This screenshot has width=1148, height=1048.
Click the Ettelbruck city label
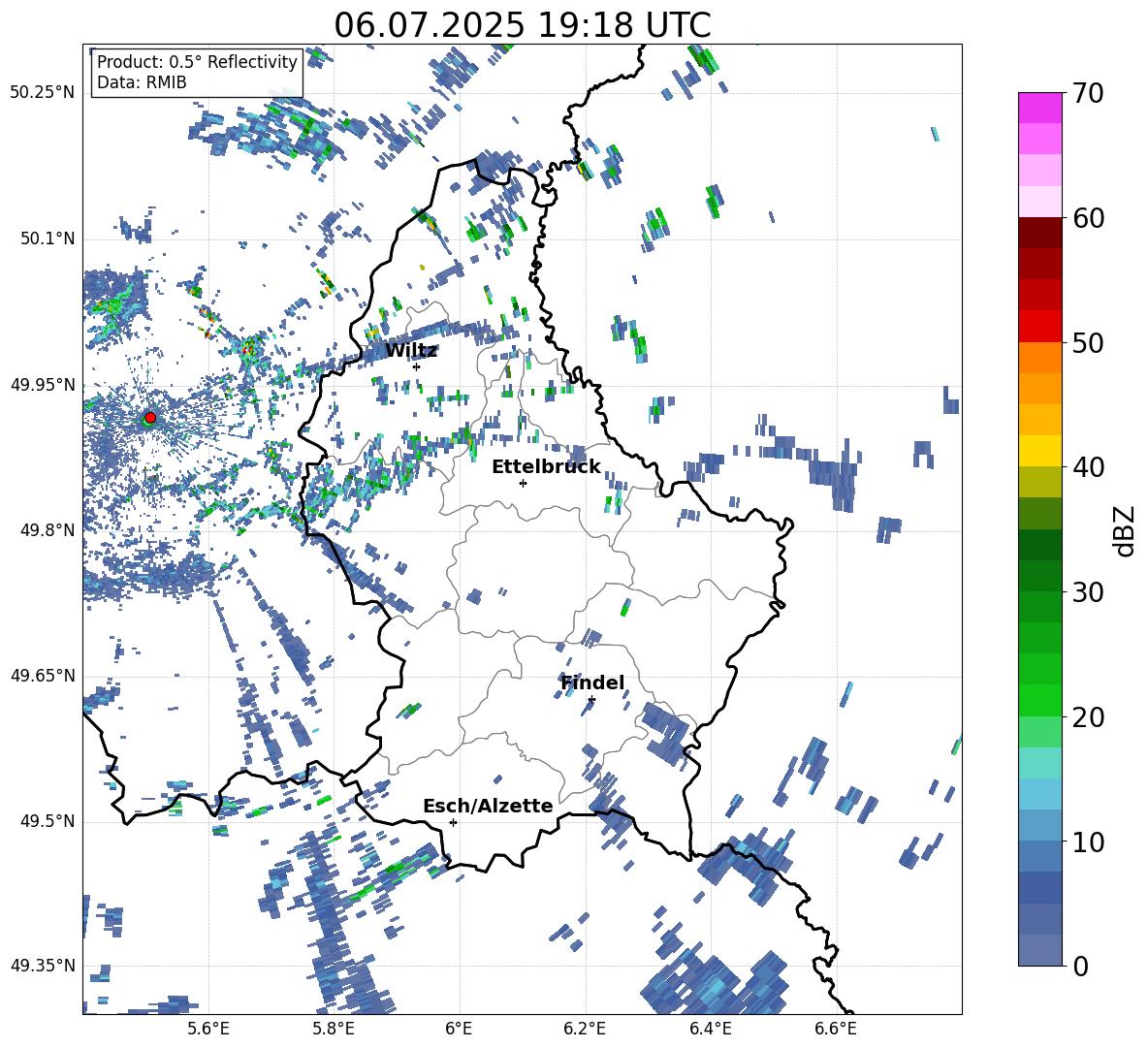(546, 467)
